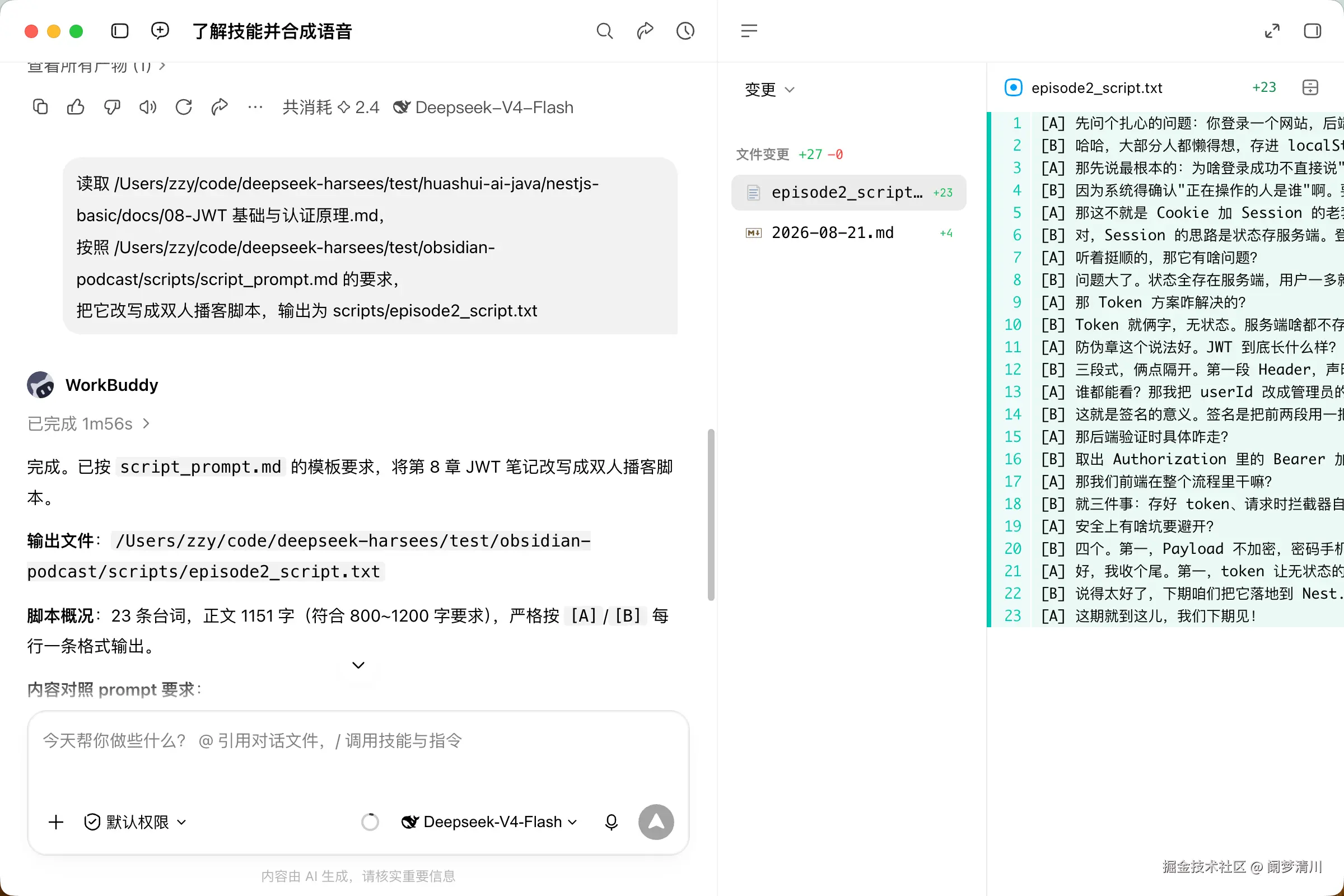Open 查看所有产物 link at top
The width and height of the screenshot is (1344, 896).
(96, 67)
